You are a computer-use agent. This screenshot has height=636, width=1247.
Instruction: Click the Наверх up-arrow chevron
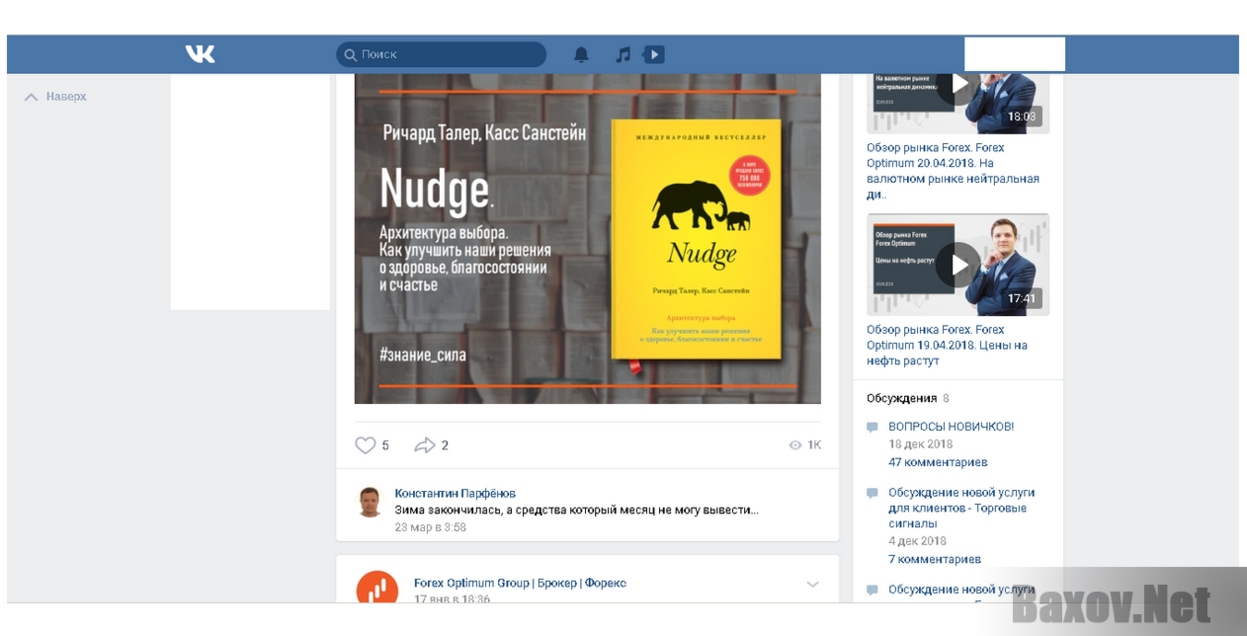(x=31, y=97)
